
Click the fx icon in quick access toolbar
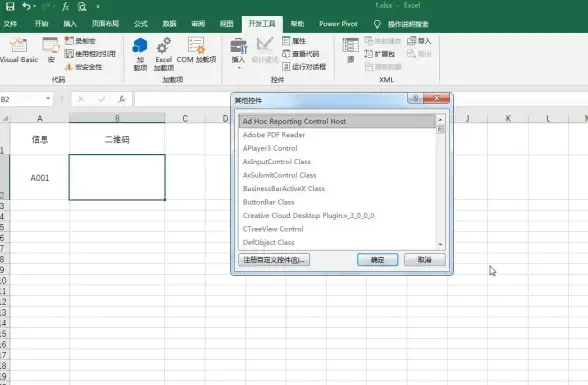point(65,6)
